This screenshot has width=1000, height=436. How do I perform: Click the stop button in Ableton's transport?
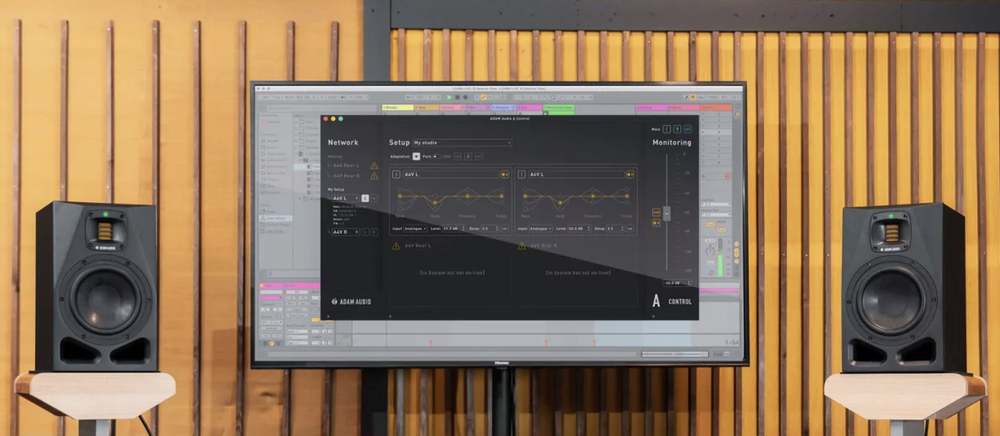coord(457,97)
